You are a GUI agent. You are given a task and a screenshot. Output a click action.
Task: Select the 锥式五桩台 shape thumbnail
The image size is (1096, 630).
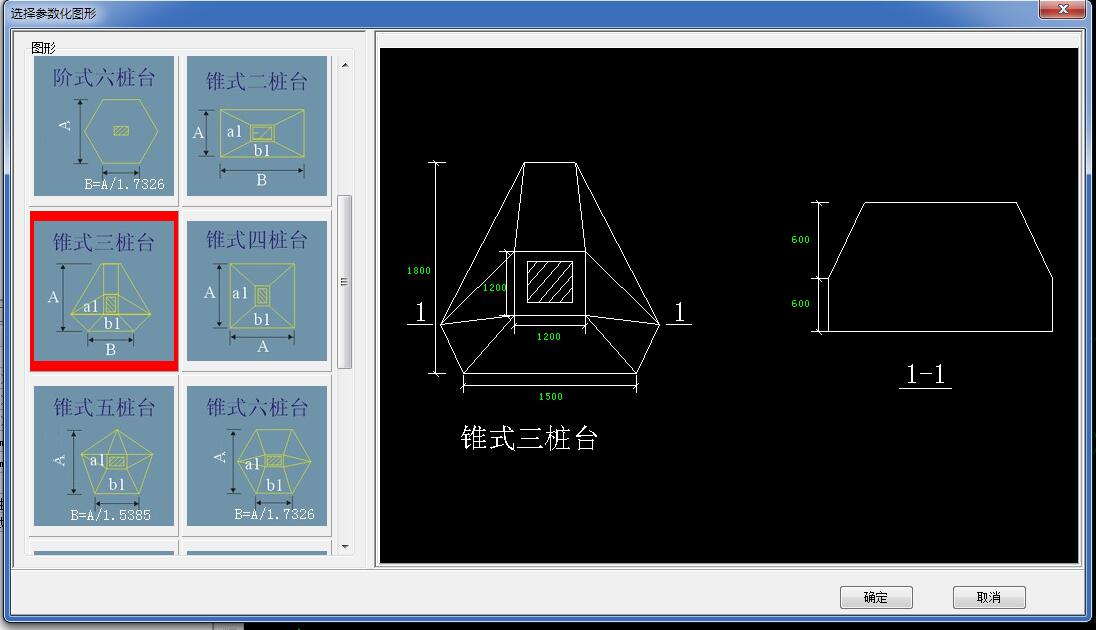(x=103, y=456)
